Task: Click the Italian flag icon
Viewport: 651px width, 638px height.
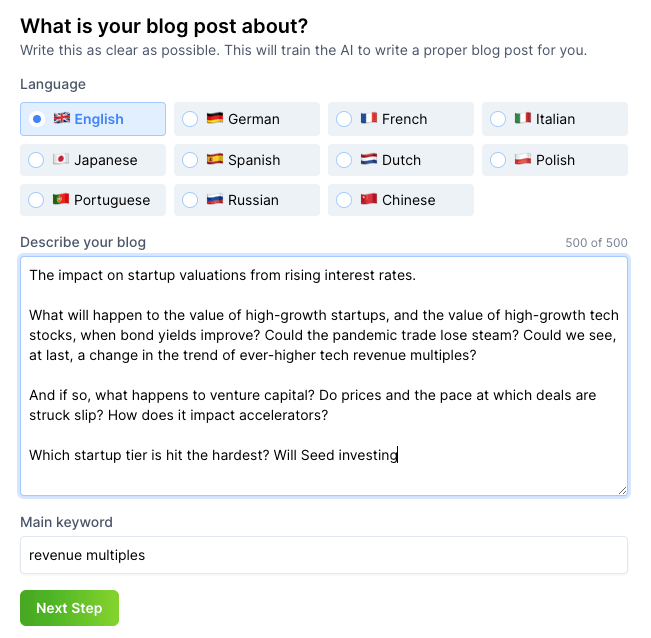Action: (523, 119)
